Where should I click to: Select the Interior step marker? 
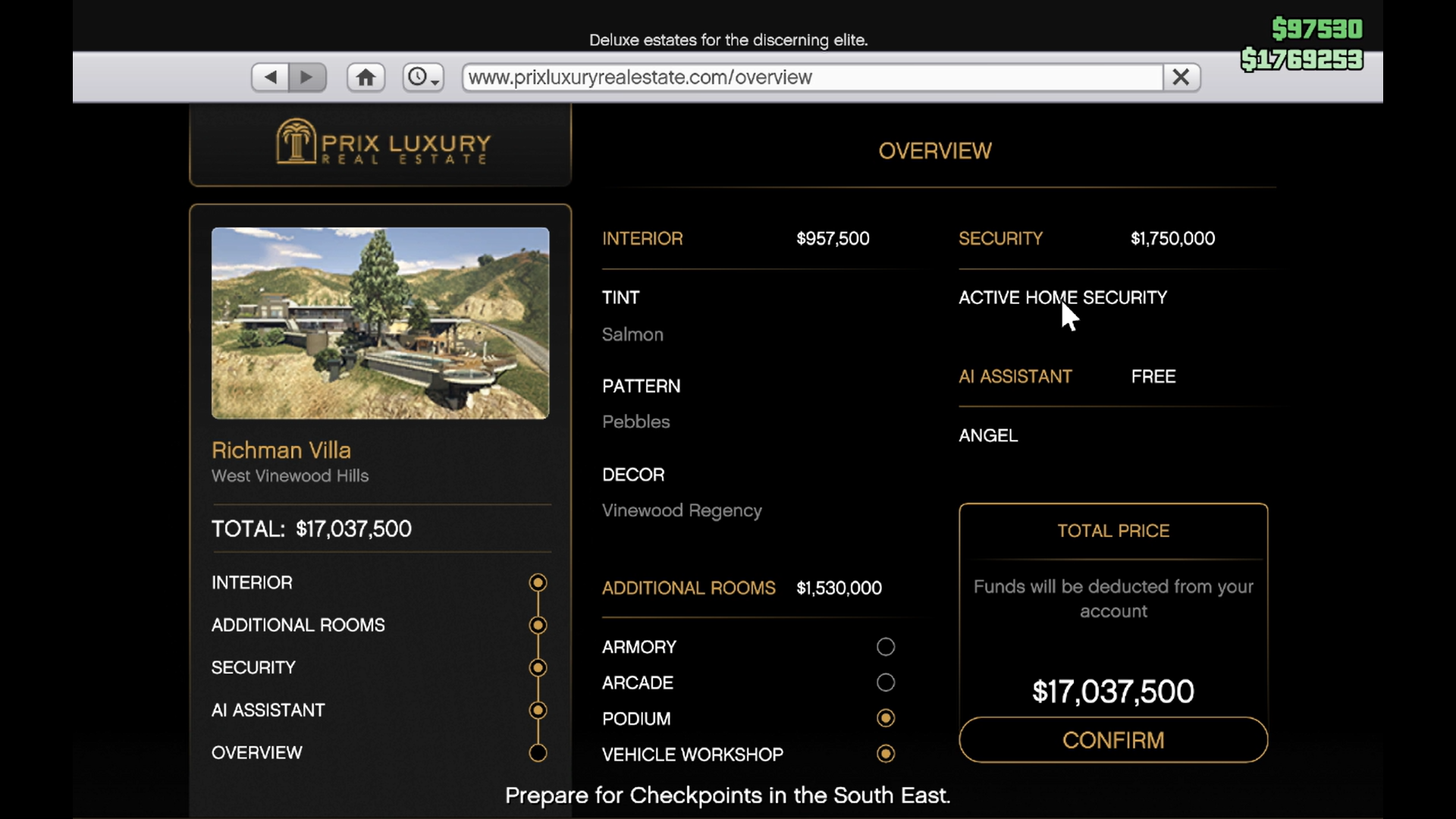538,582
